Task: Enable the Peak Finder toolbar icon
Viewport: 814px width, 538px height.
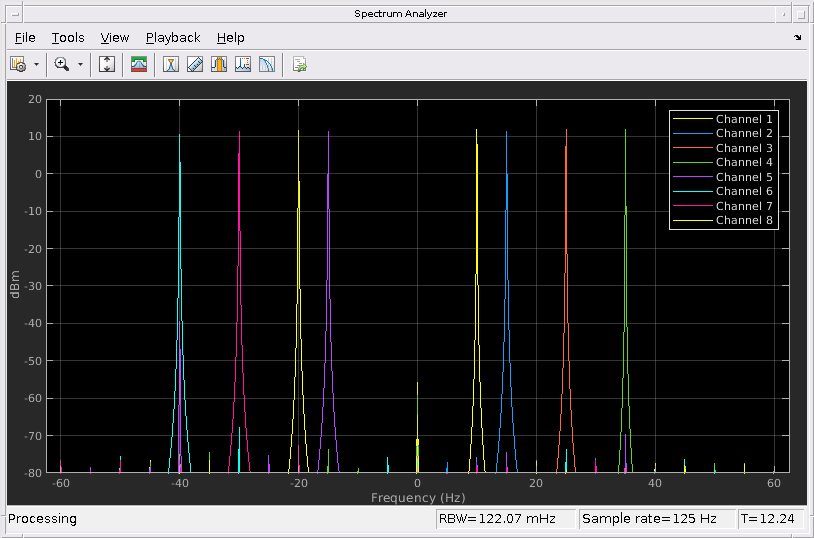Action: click(219, 64)
